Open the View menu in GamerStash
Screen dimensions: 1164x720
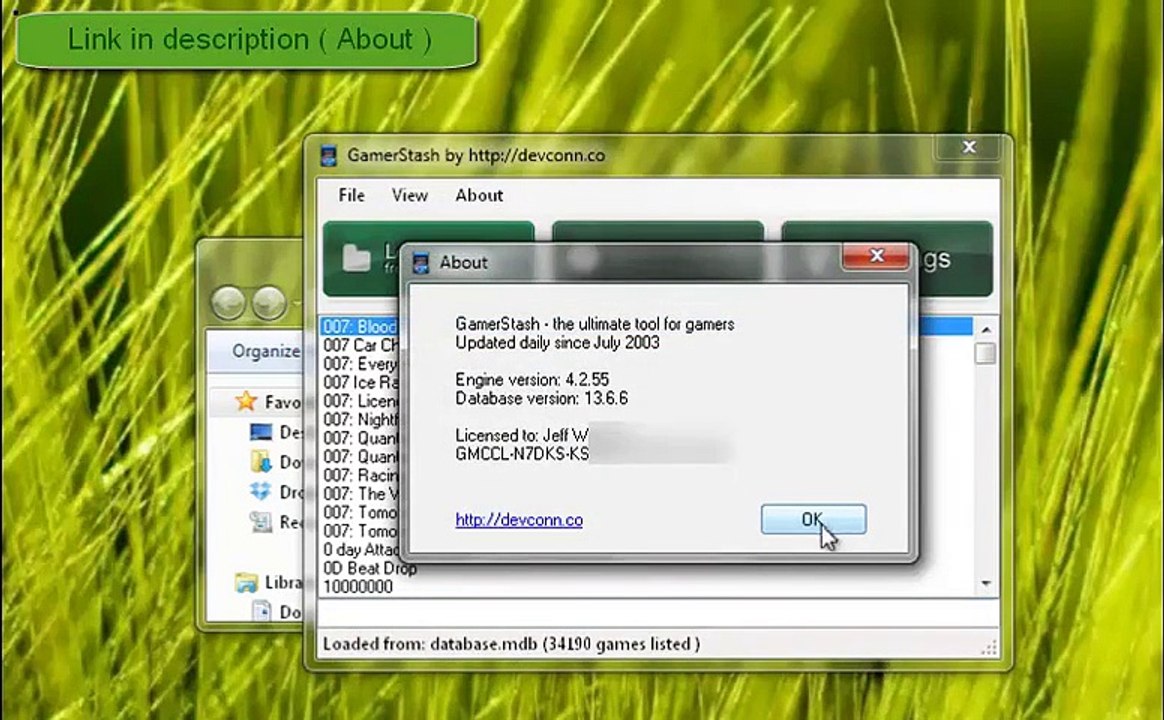click(x=409, y=195)
